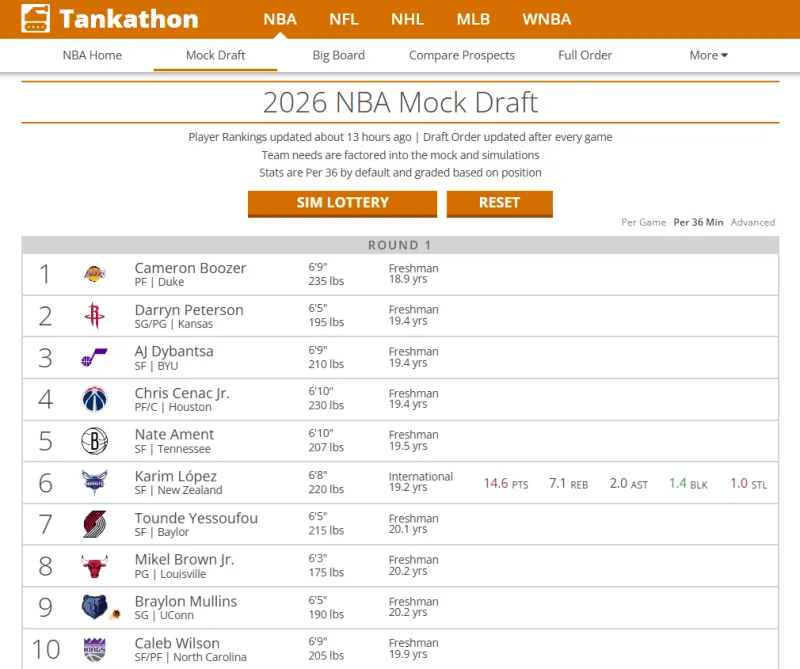Click the Tankathon basketball logo
Image resolution: width=800 pixels, height=669 pixels.
click(x=35, y=18)
